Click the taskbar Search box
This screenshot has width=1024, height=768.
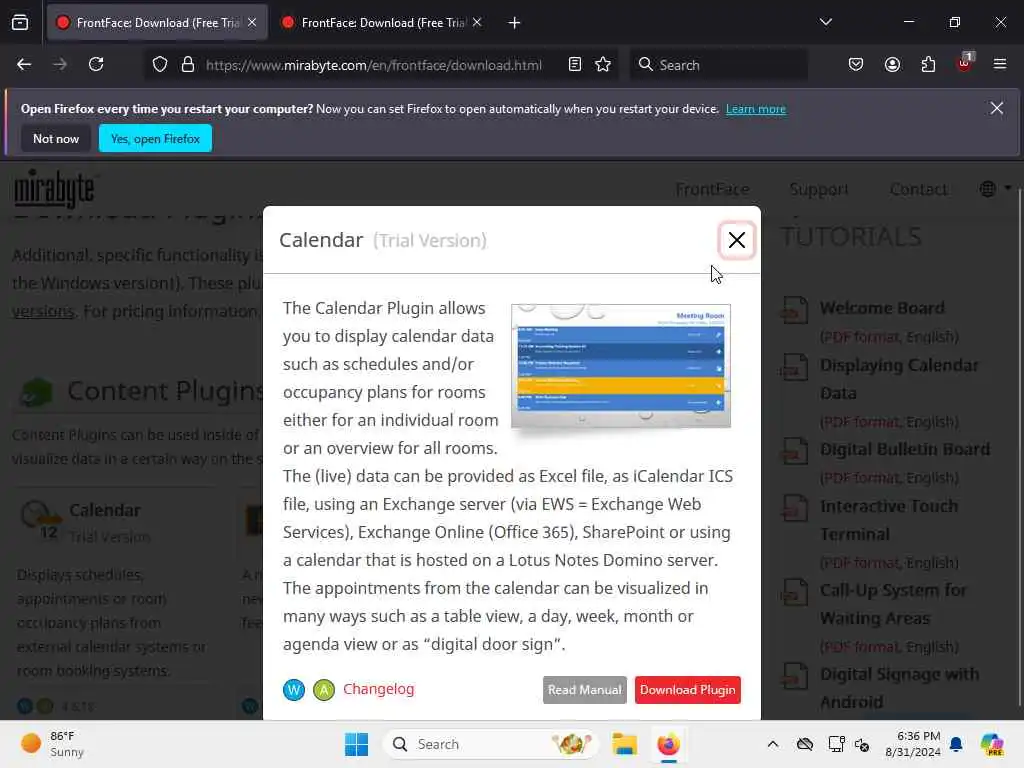point(490,744)
